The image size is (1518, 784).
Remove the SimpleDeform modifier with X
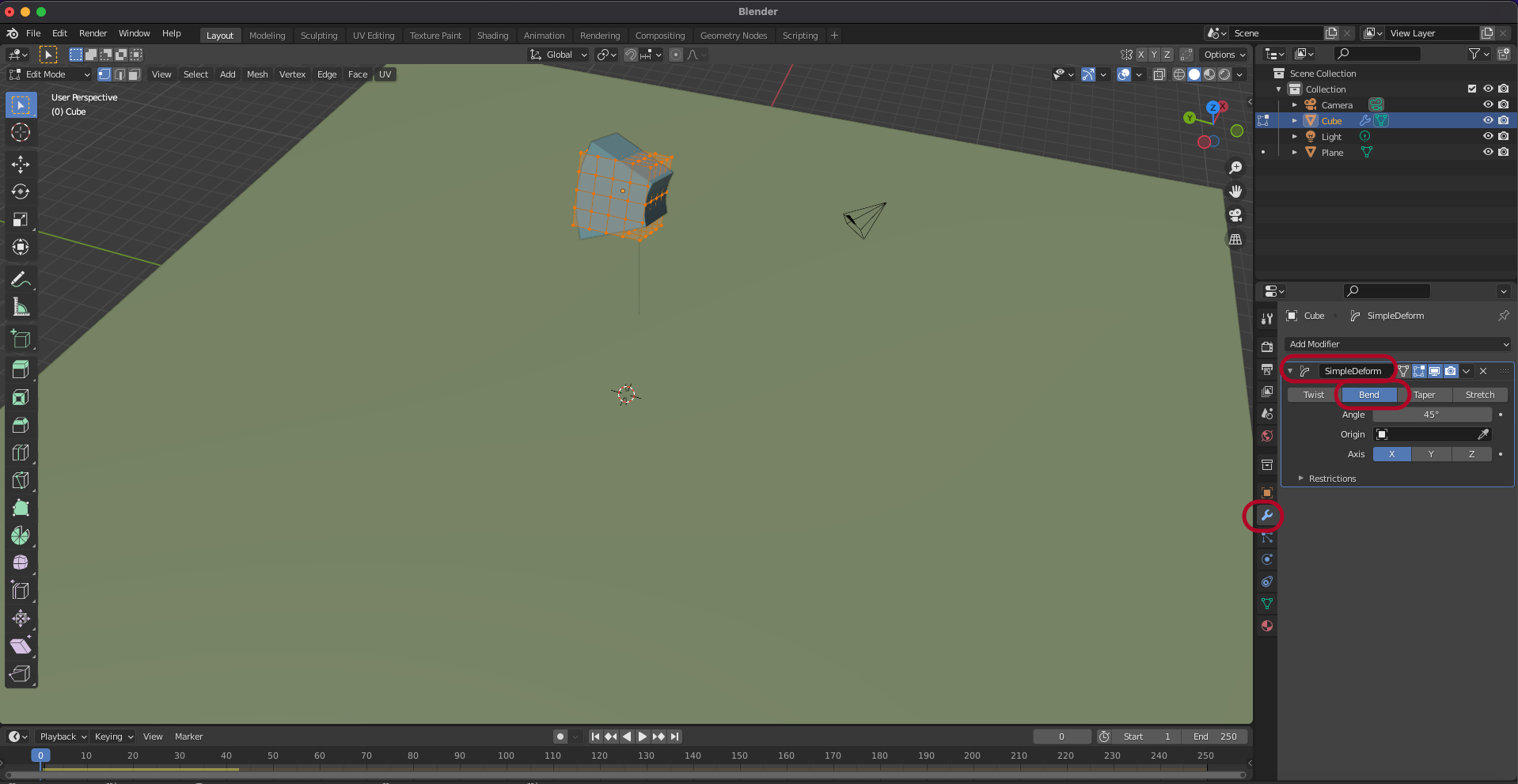1483,371
